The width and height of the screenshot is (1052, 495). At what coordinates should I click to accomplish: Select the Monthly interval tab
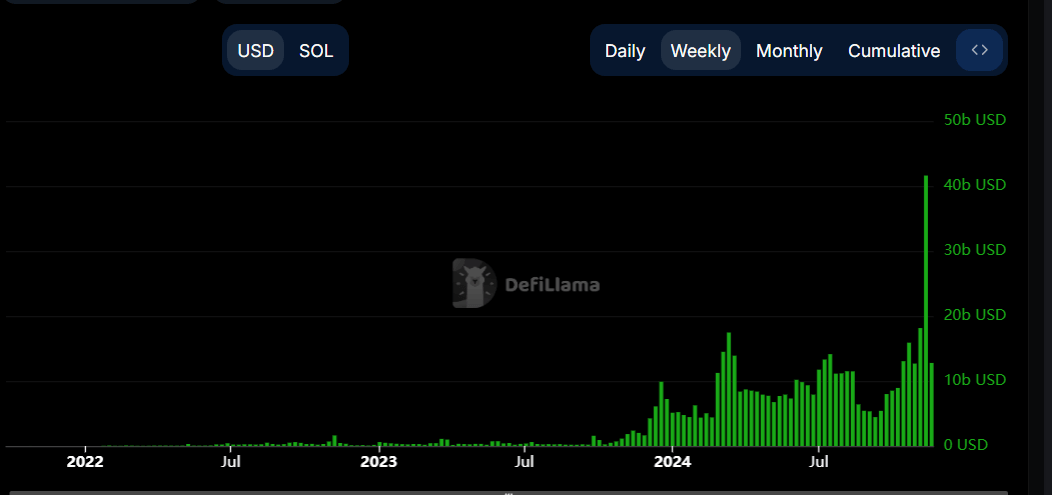789,51
